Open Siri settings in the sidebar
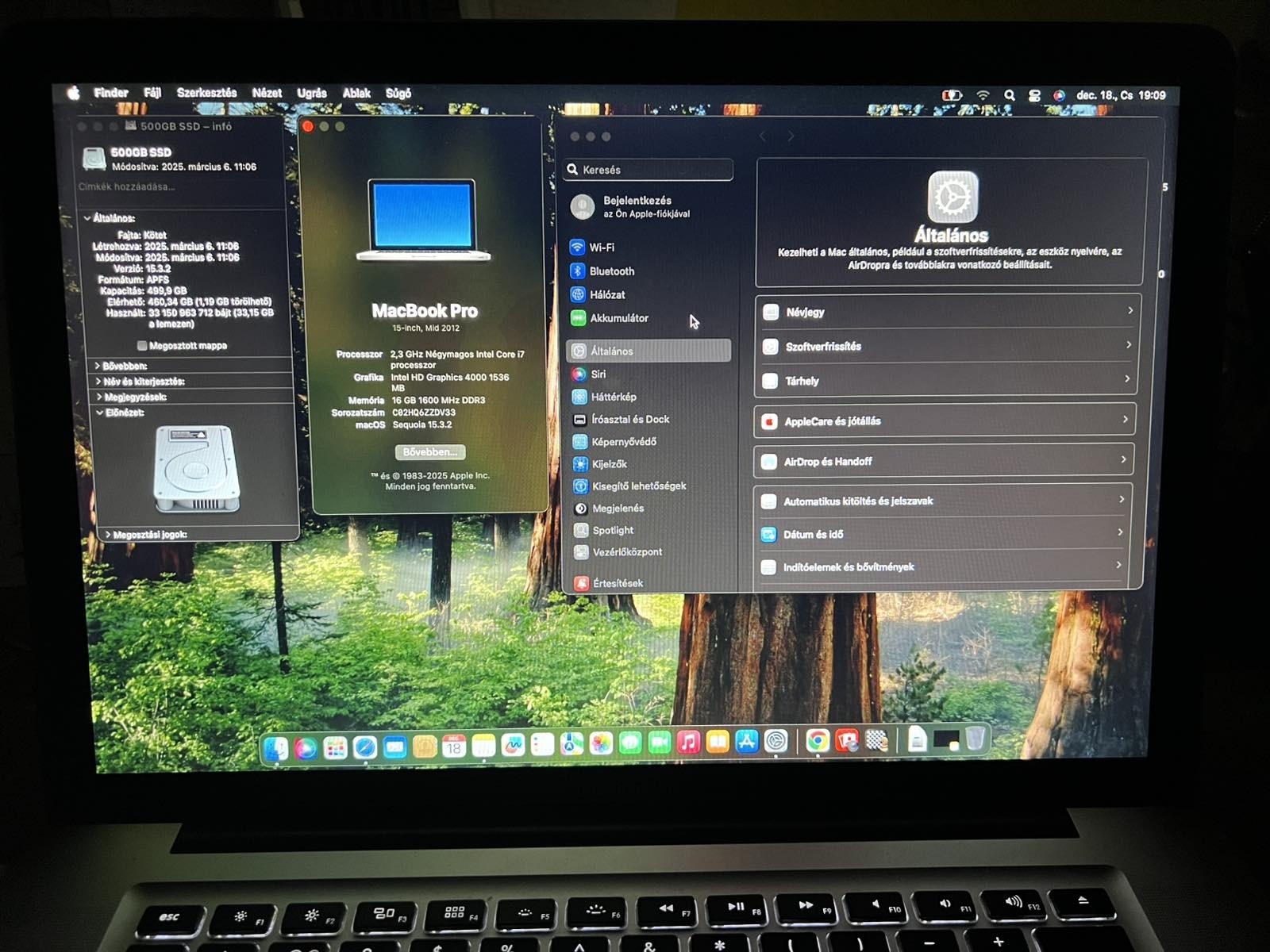Viewport: 1270px width, 952px height. 598,374
